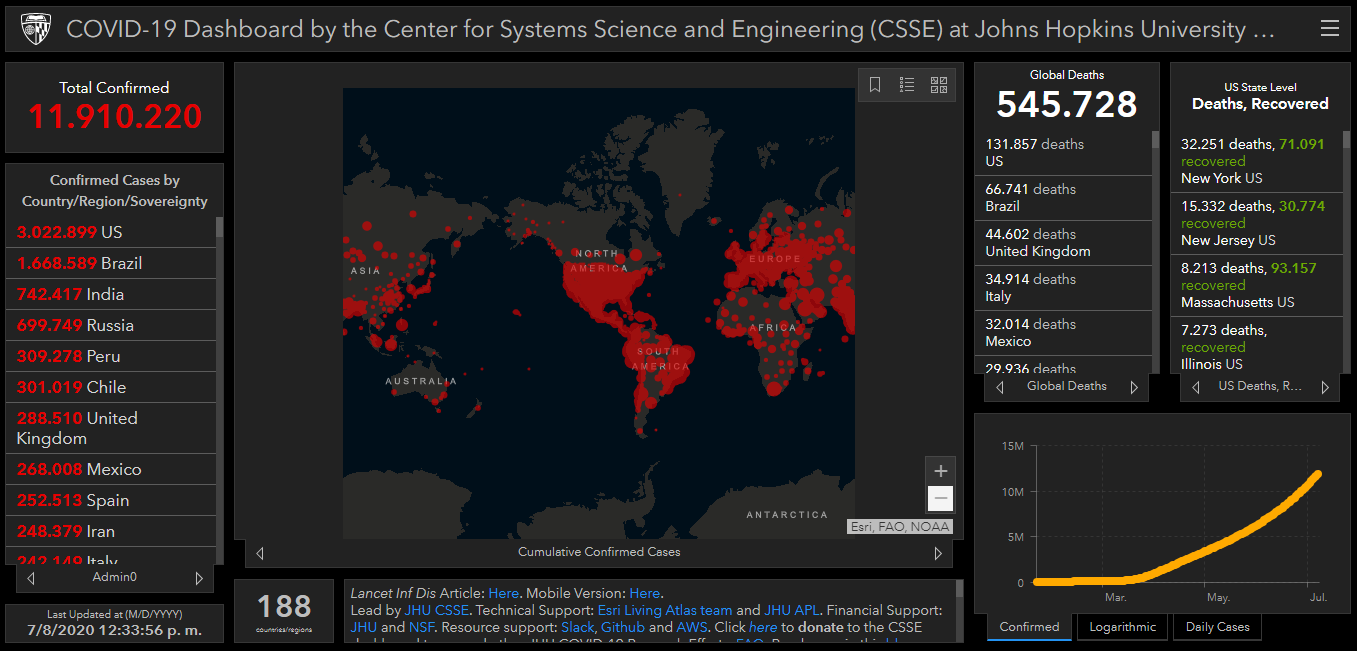Open AWS resource link
1357x651 pixels.
point(692,627)
